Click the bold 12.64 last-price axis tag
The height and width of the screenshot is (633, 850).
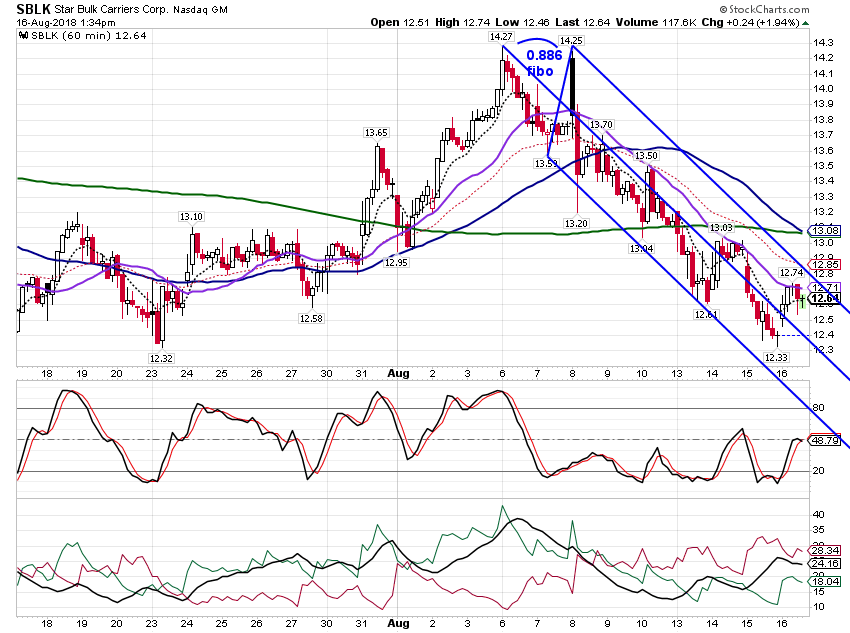point(825,299)
